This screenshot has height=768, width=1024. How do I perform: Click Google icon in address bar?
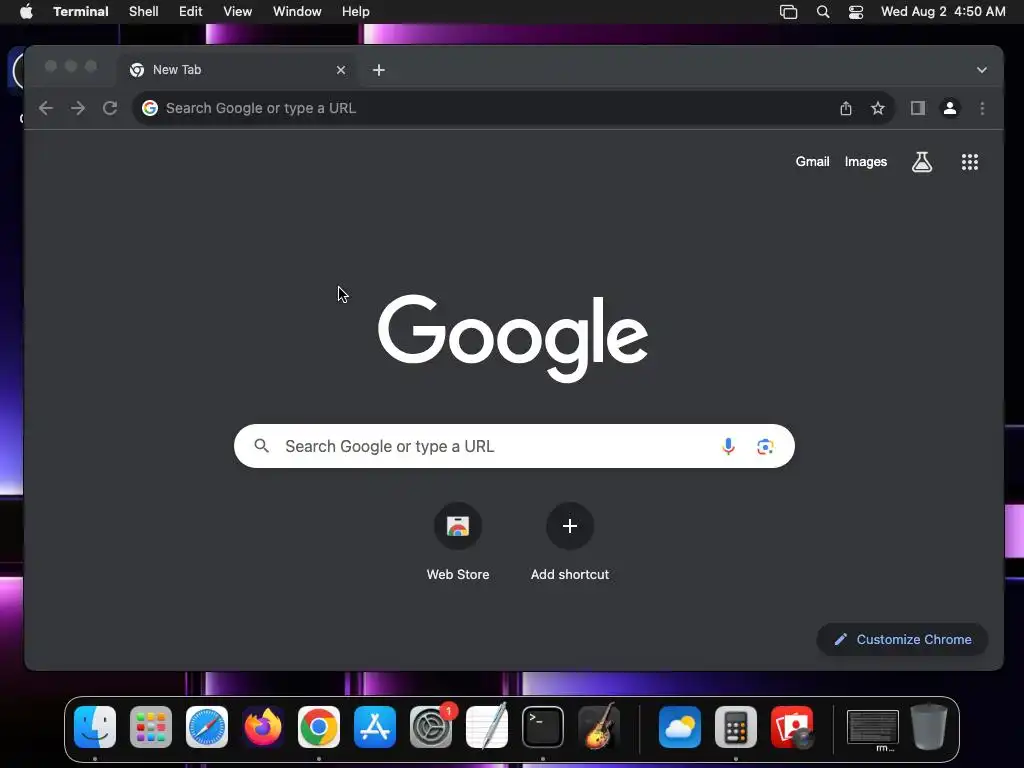click(x=150, y=108)
